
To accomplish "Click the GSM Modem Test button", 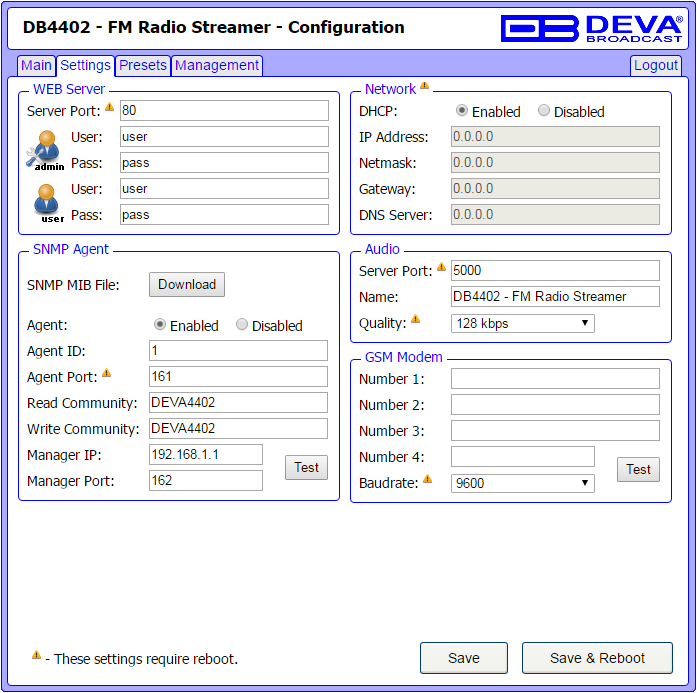I will pyautogui.click(x=638, y=469).
